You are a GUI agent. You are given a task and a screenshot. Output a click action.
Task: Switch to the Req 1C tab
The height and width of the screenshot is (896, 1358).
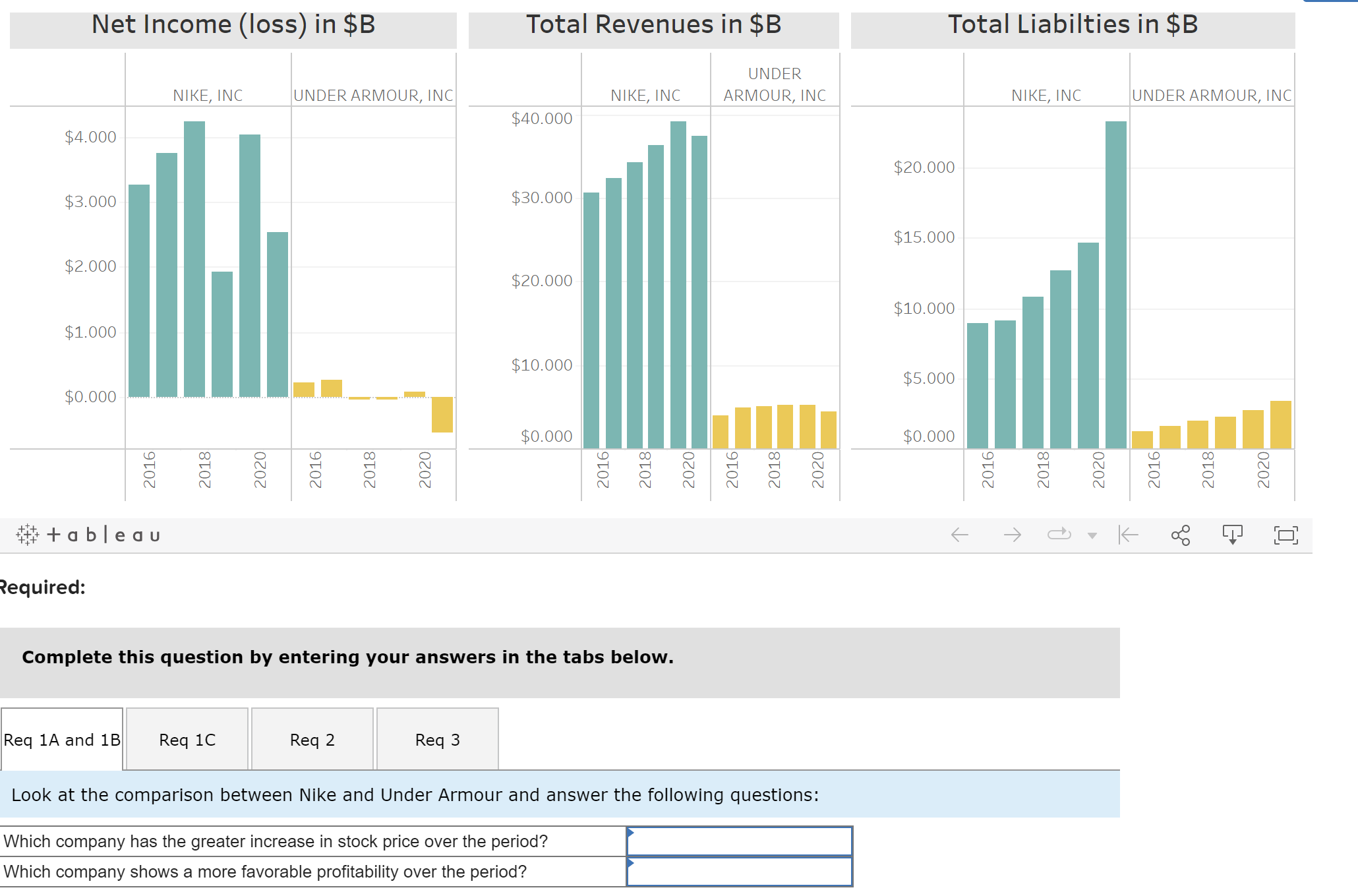click(x=187, y=739)
